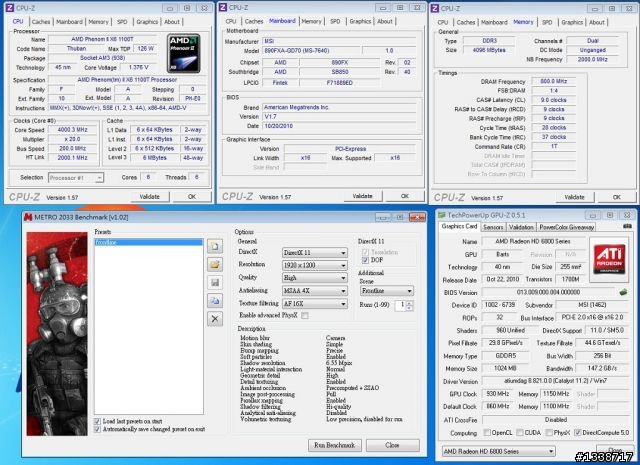Image resolution: width=640 pixels, height=465 pixels.
Task: Open GPU-Z graphics card selector dropdown
Action: point(499,451)
